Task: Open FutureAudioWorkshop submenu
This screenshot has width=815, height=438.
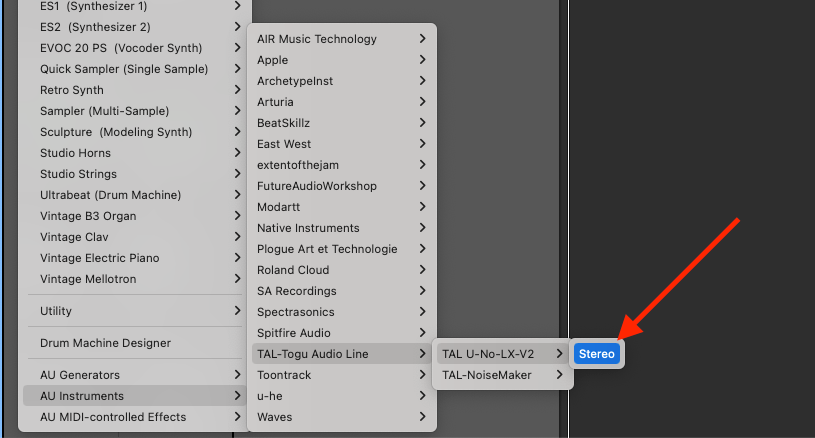Action: (x=341, y=186)
